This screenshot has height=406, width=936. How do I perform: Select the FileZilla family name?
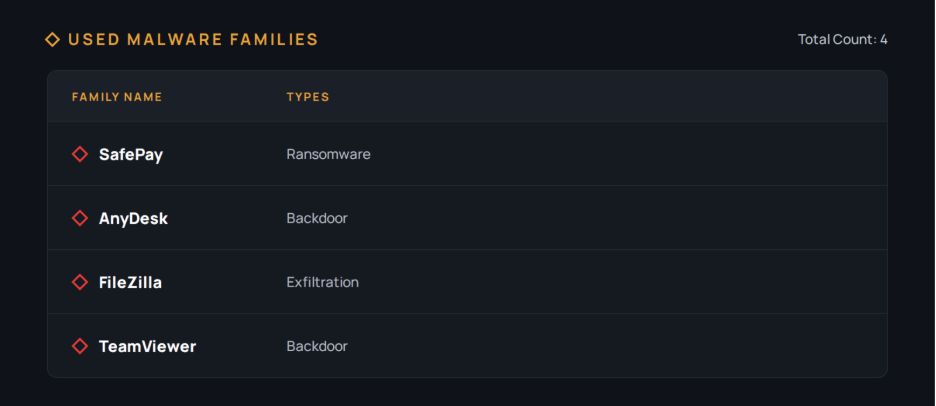coord(130,282)
